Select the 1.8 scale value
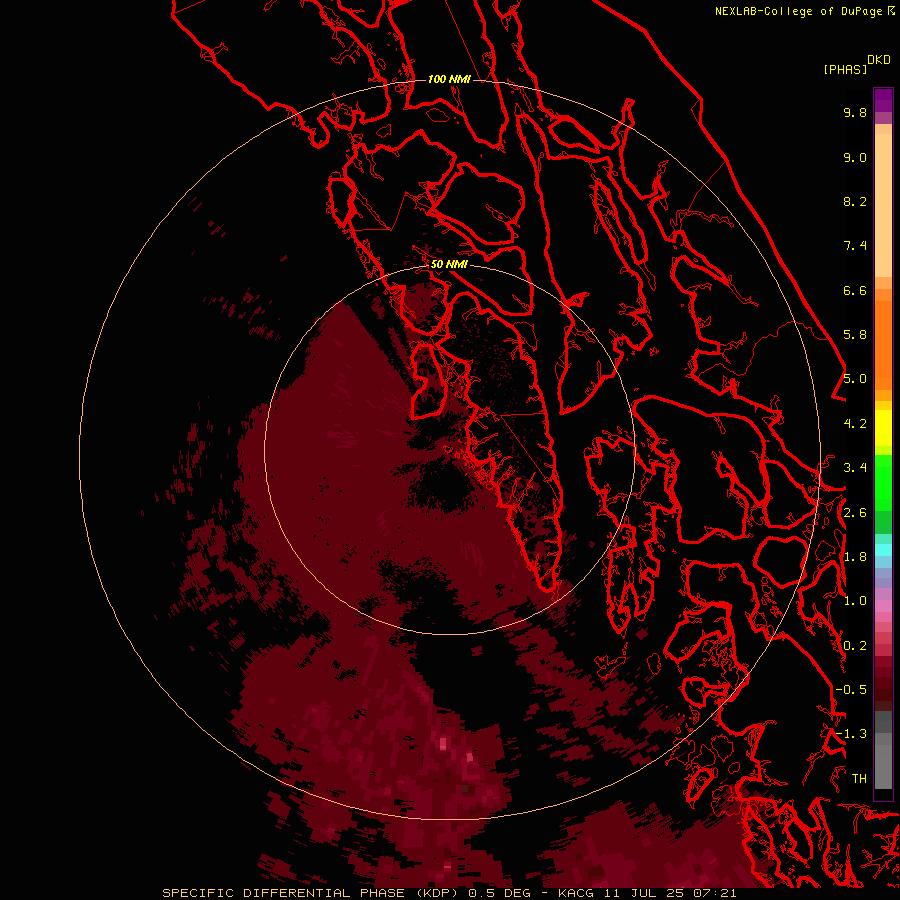This screenshot has width=900, height=900. pyautogui.click(x=855, y=557)
